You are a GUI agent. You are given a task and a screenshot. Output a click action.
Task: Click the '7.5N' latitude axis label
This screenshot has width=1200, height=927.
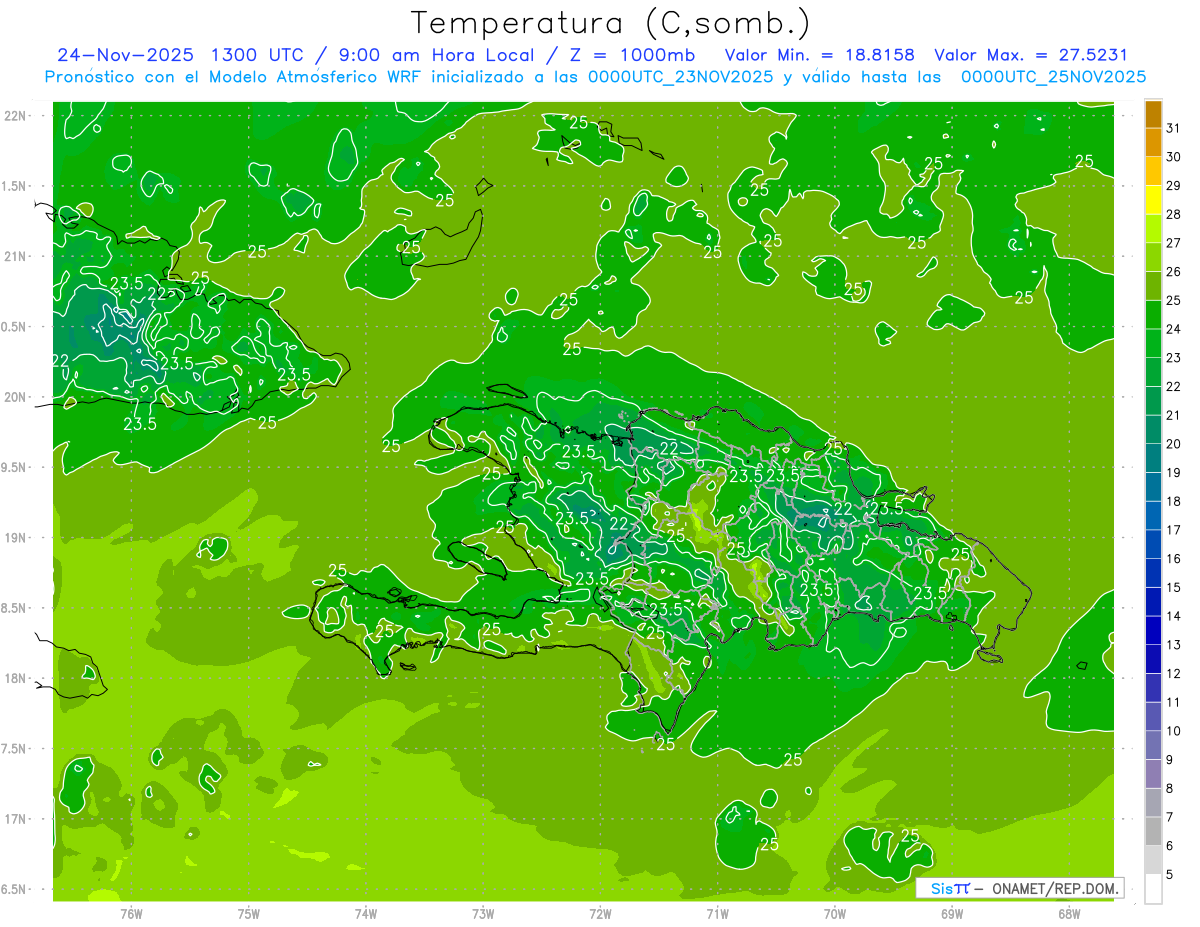tap(15, 749)
